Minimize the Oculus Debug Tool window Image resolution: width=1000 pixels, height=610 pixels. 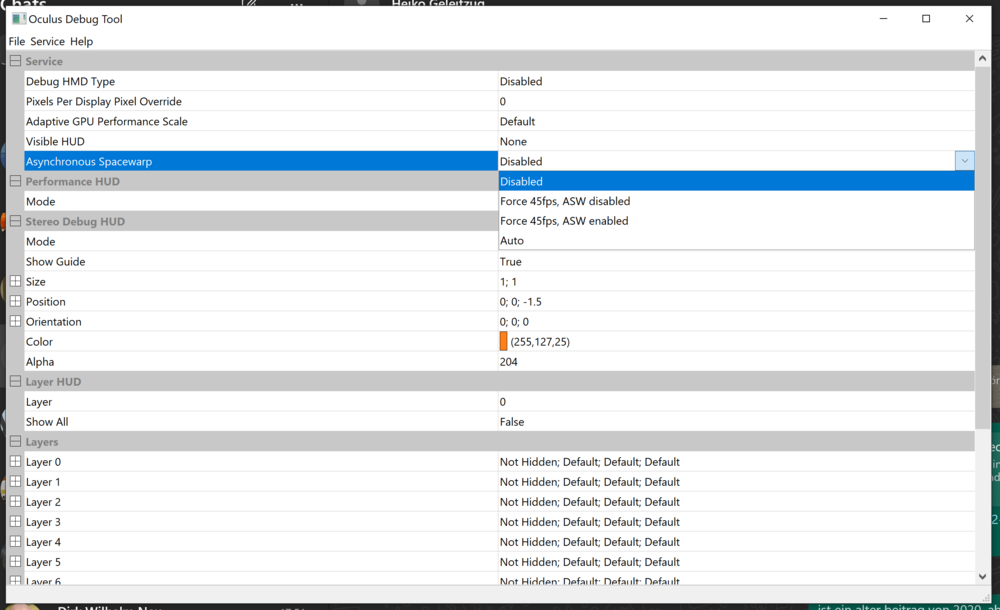click(x=883, y=19)
